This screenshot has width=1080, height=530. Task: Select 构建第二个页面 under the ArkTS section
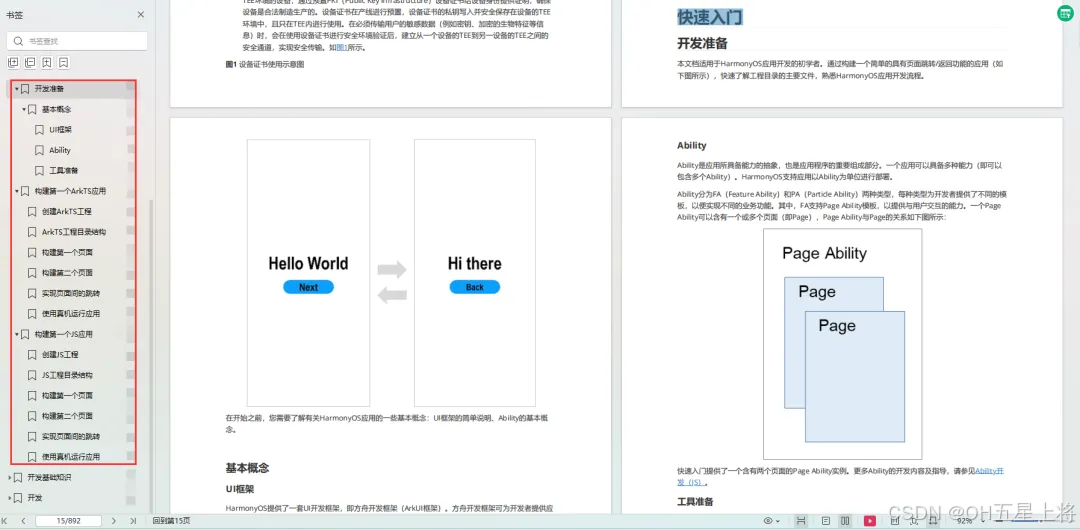tap(67, 273)
